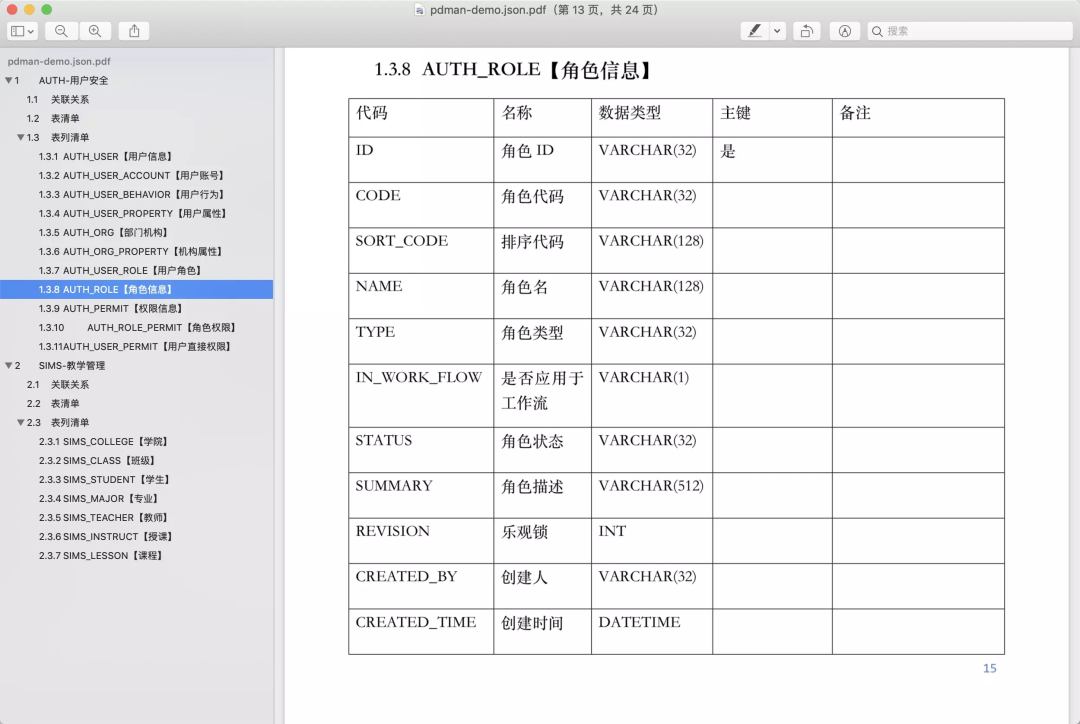Open the Share icon in toolbar
The image size is (1080, 724).
134,31
